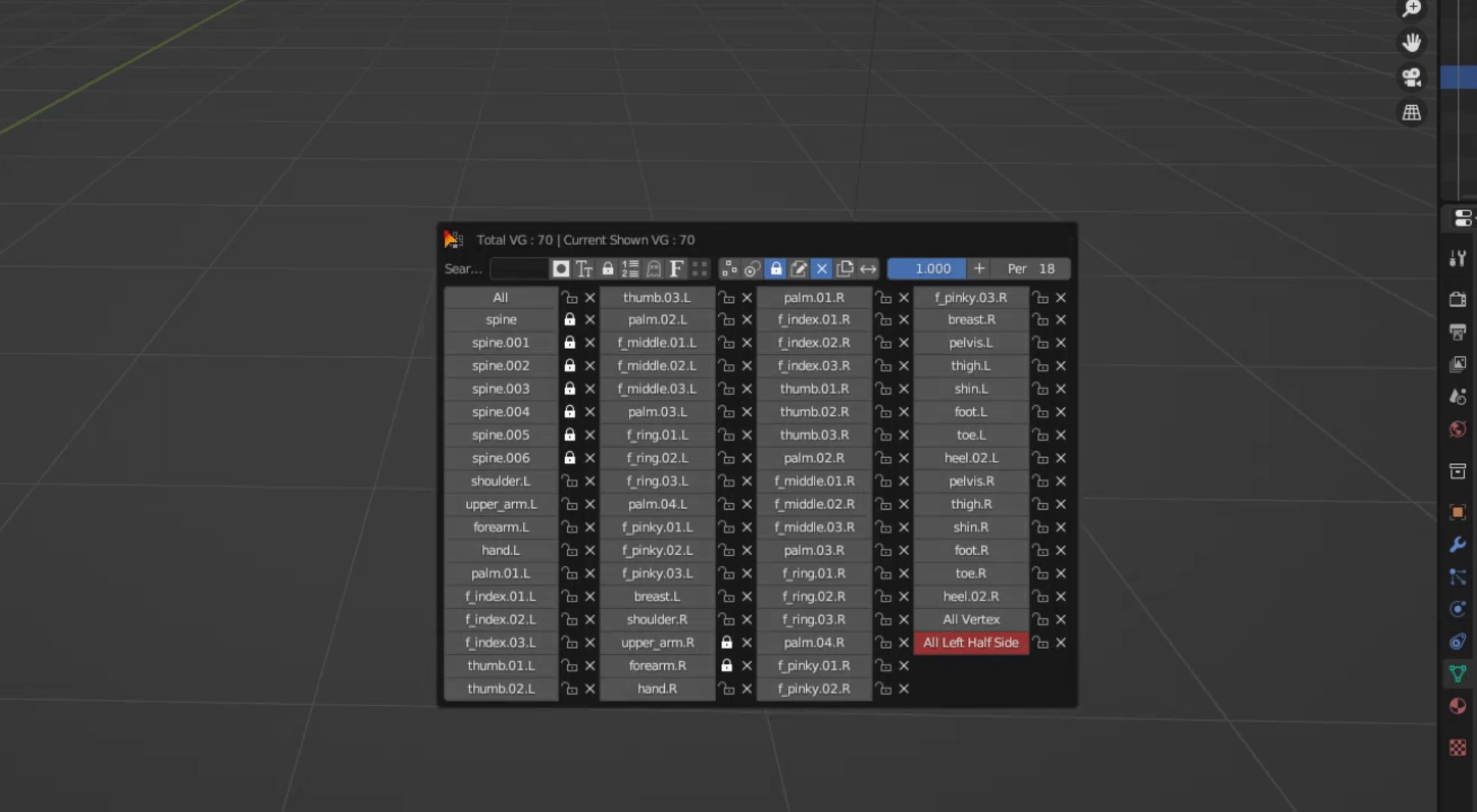
Task: Open the Object Constraints properties icon
Action: click(1457, 641)
